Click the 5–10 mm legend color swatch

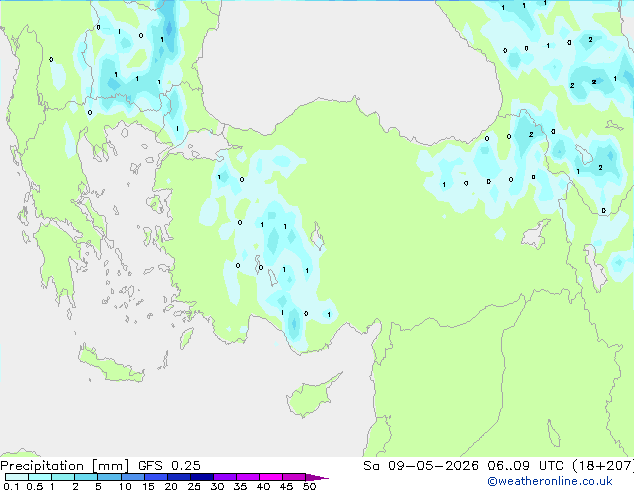pos(109,477)
